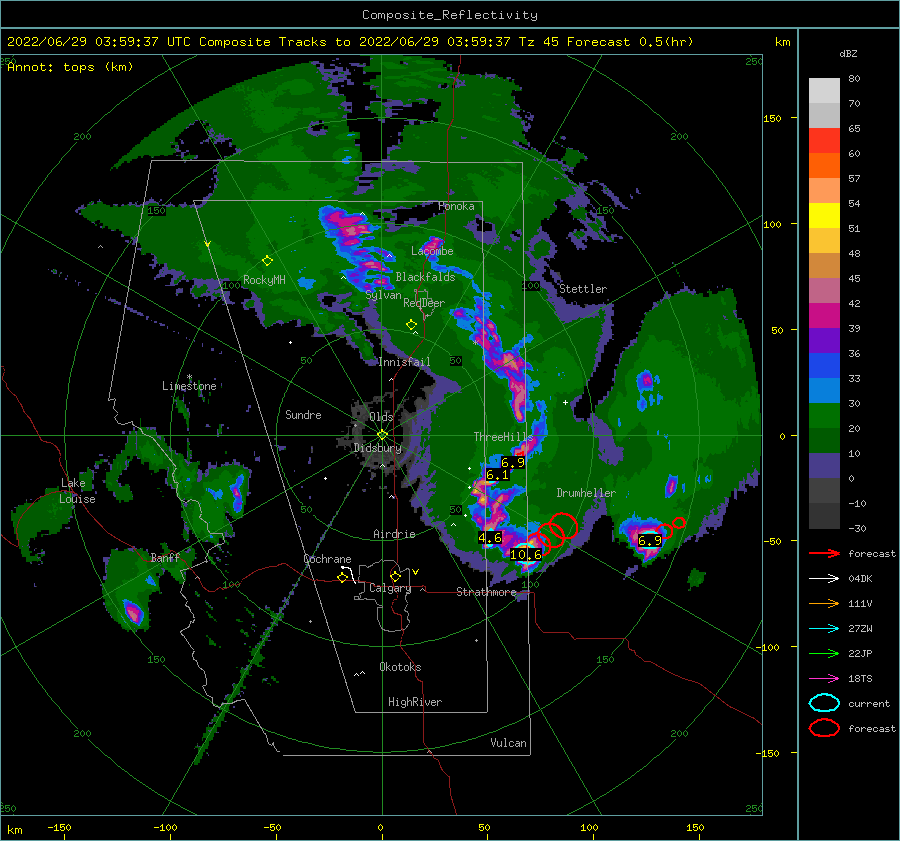Click the Calgary city label

pos(390,588)
